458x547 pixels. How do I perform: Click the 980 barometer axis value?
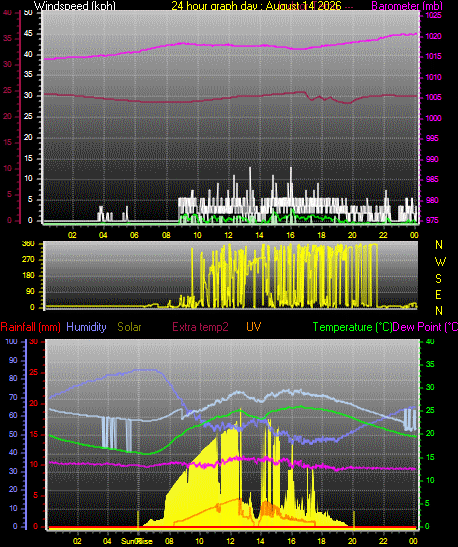click(432, 200)
